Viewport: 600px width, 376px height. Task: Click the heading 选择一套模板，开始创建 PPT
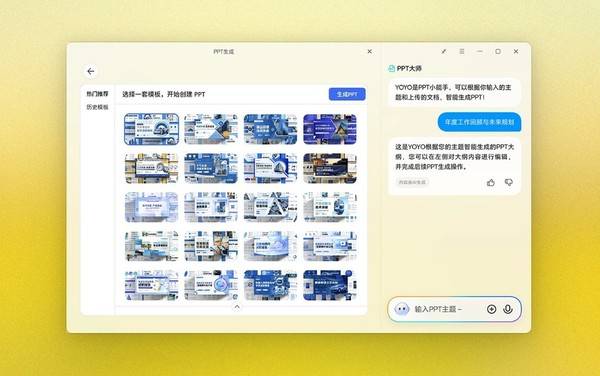[164, 94]
